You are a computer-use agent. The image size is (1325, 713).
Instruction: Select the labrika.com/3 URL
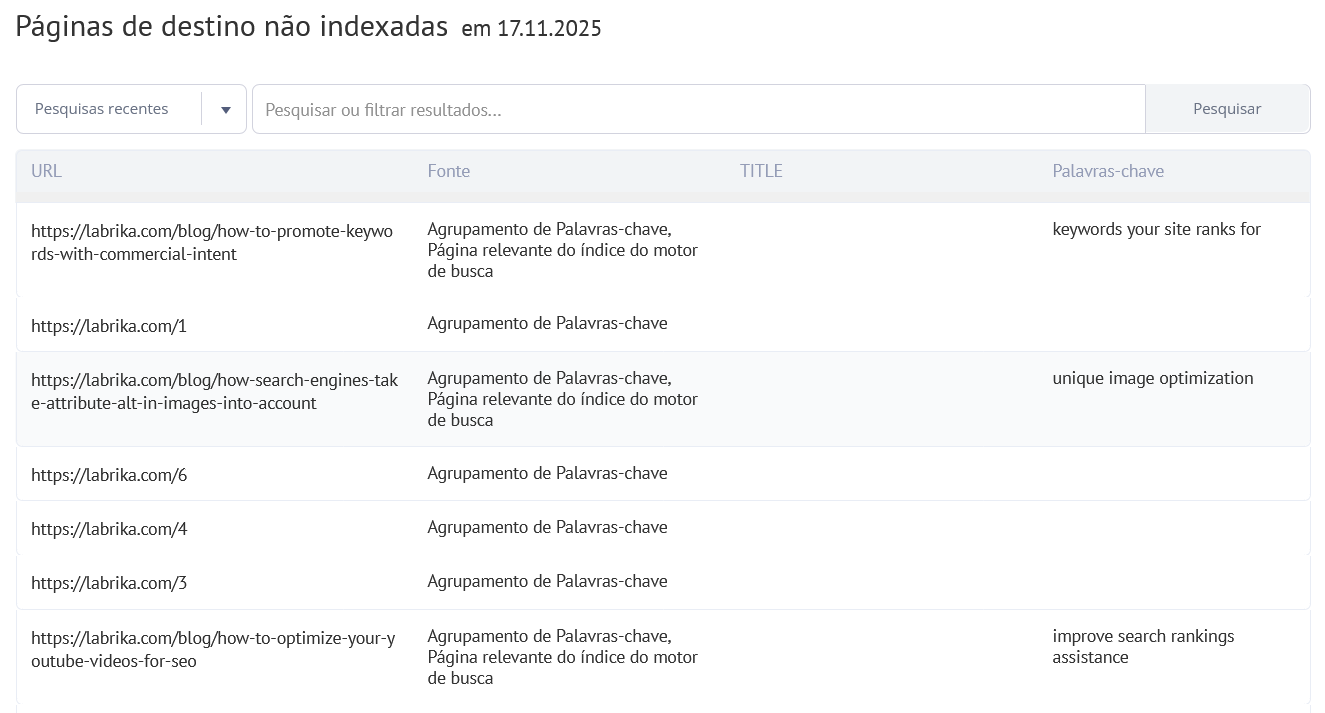point(109,581)
